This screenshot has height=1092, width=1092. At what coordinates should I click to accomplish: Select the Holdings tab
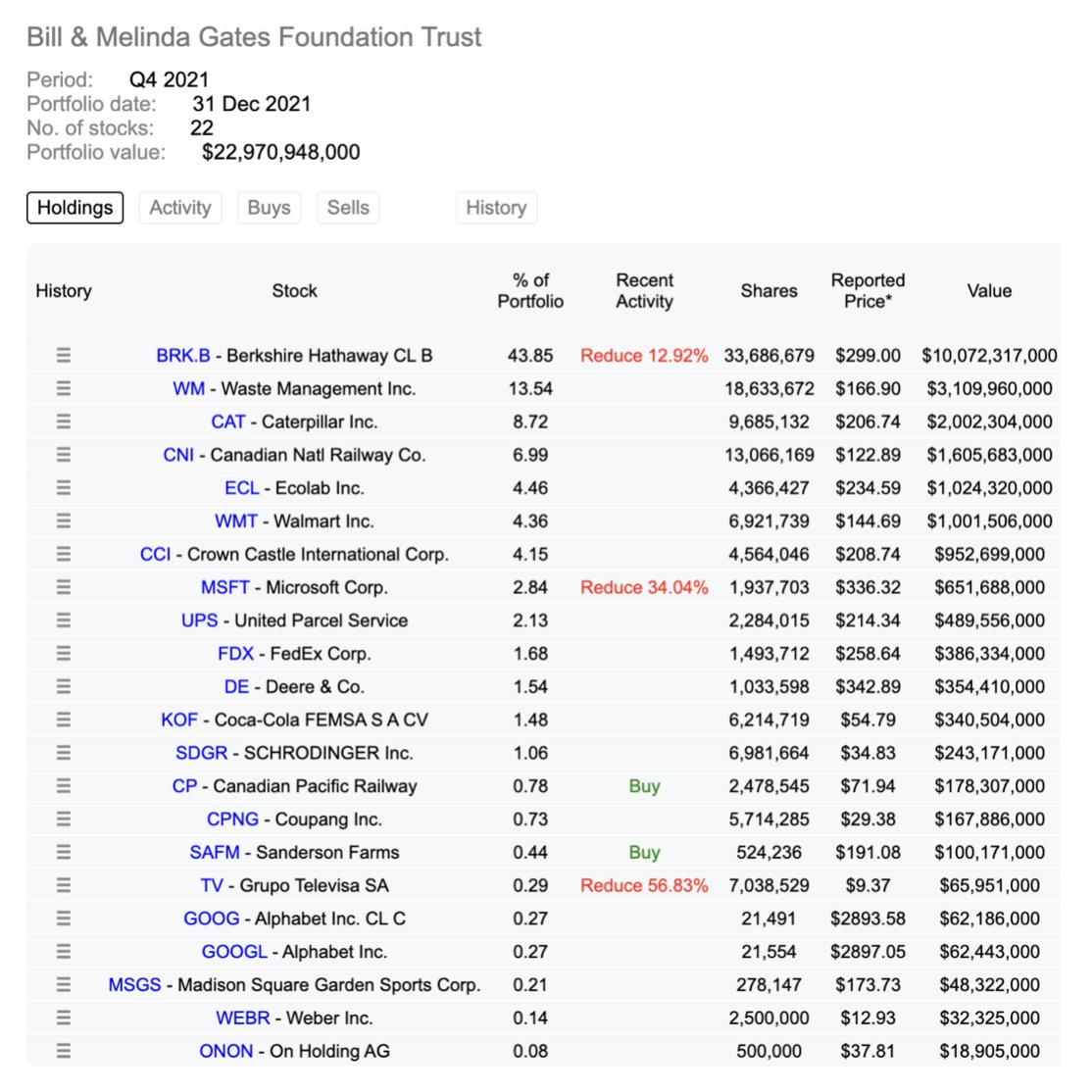point(75,208)
